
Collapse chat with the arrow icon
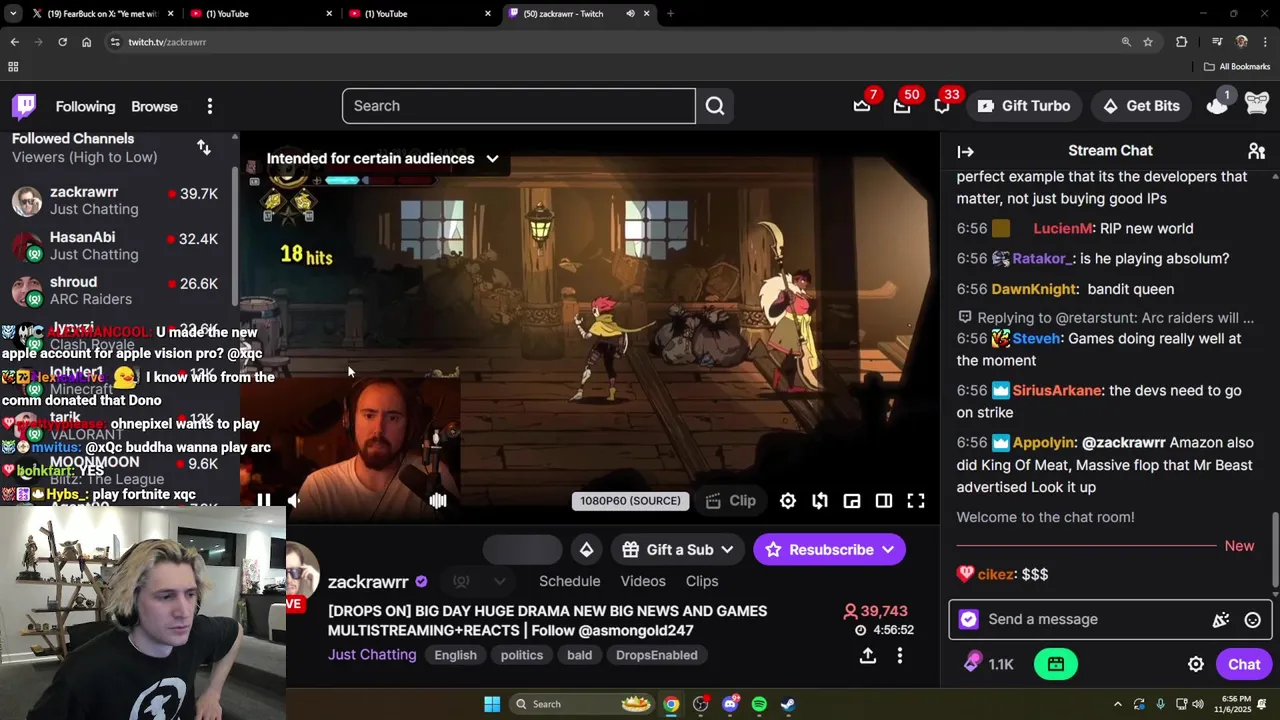[965, 152]
